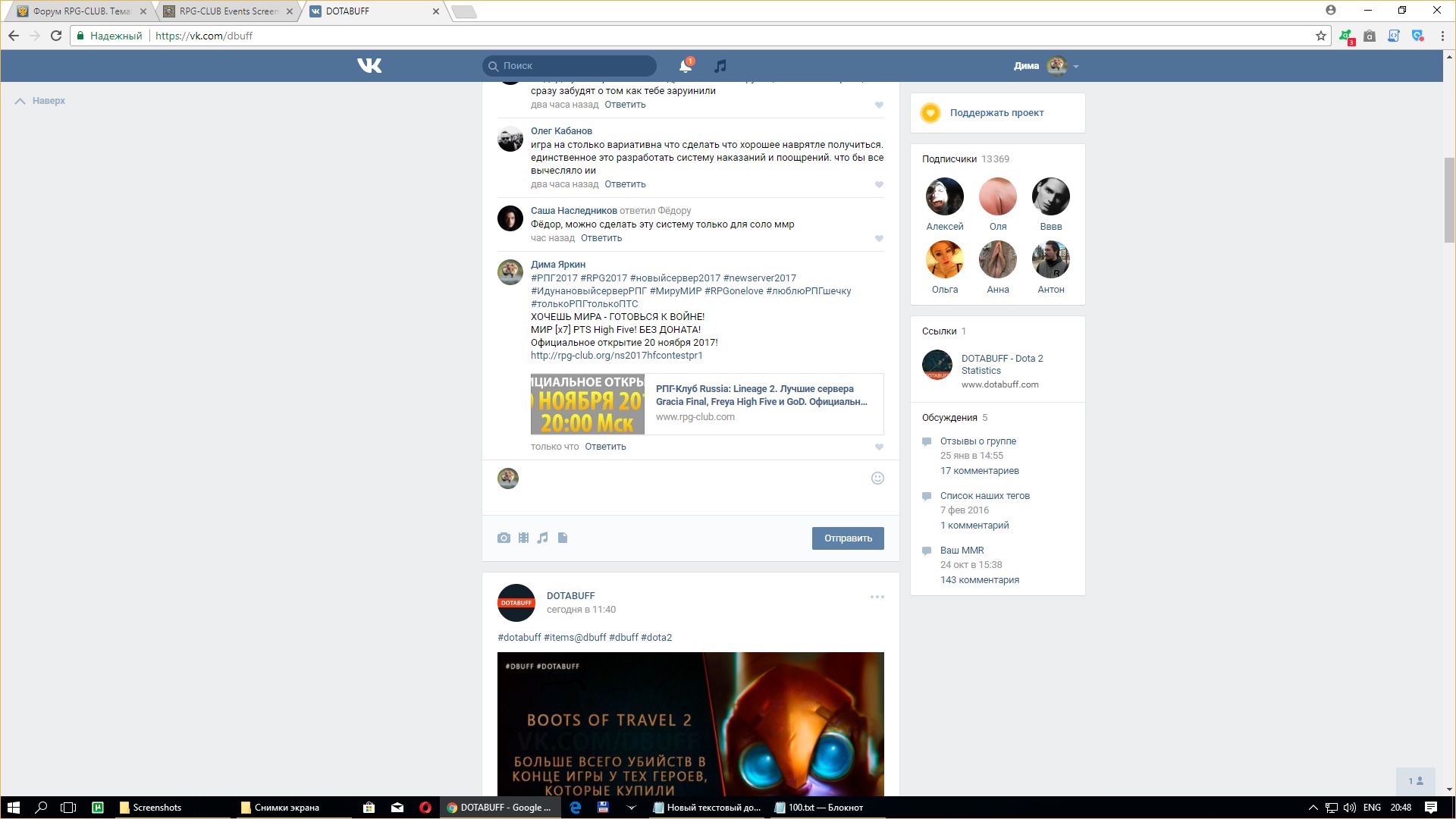Screen dimensions: 1456x819
Task: Like Саша Наследников's comment
Action: pyautogui.click(x=879, y=238)
